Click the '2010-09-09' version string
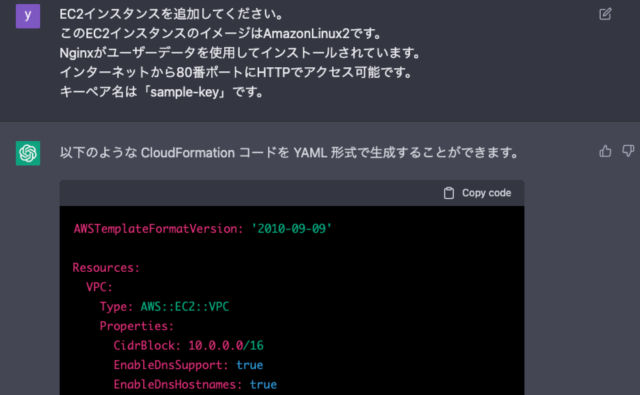640x395 pixels. pos(291,229)
